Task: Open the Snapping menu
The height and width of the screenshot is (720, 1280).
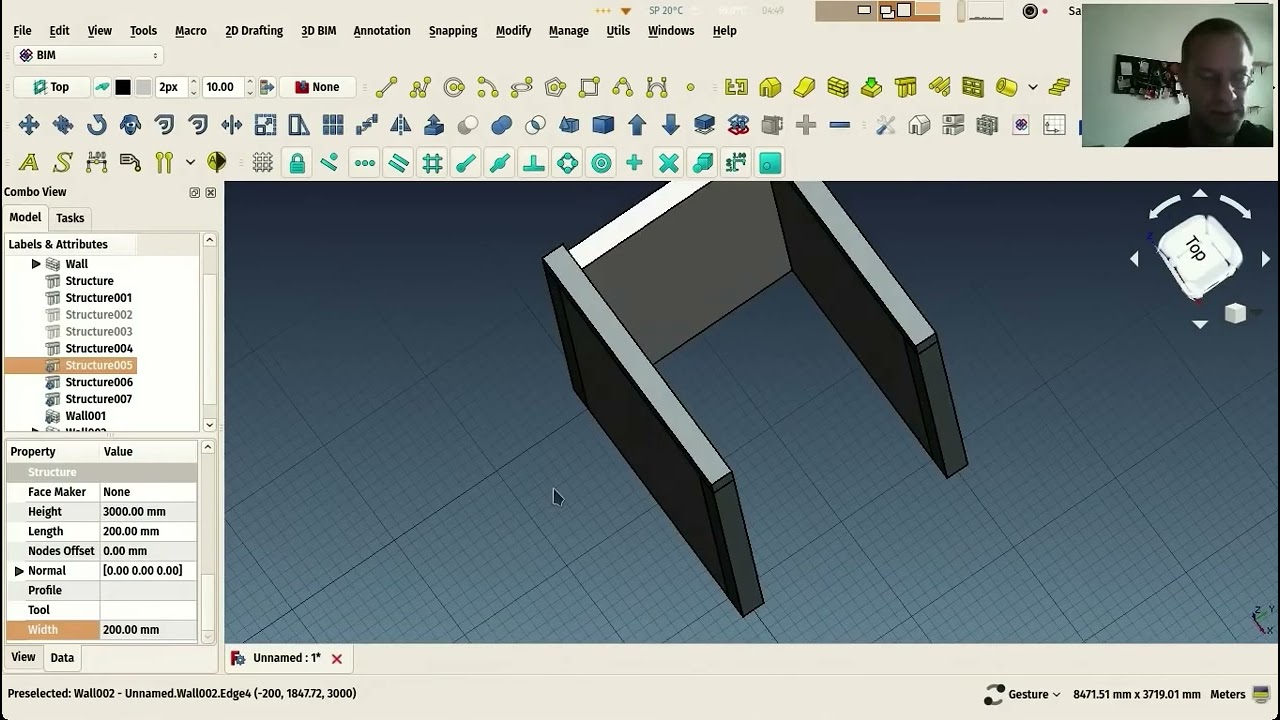Action: coord(453,31)
